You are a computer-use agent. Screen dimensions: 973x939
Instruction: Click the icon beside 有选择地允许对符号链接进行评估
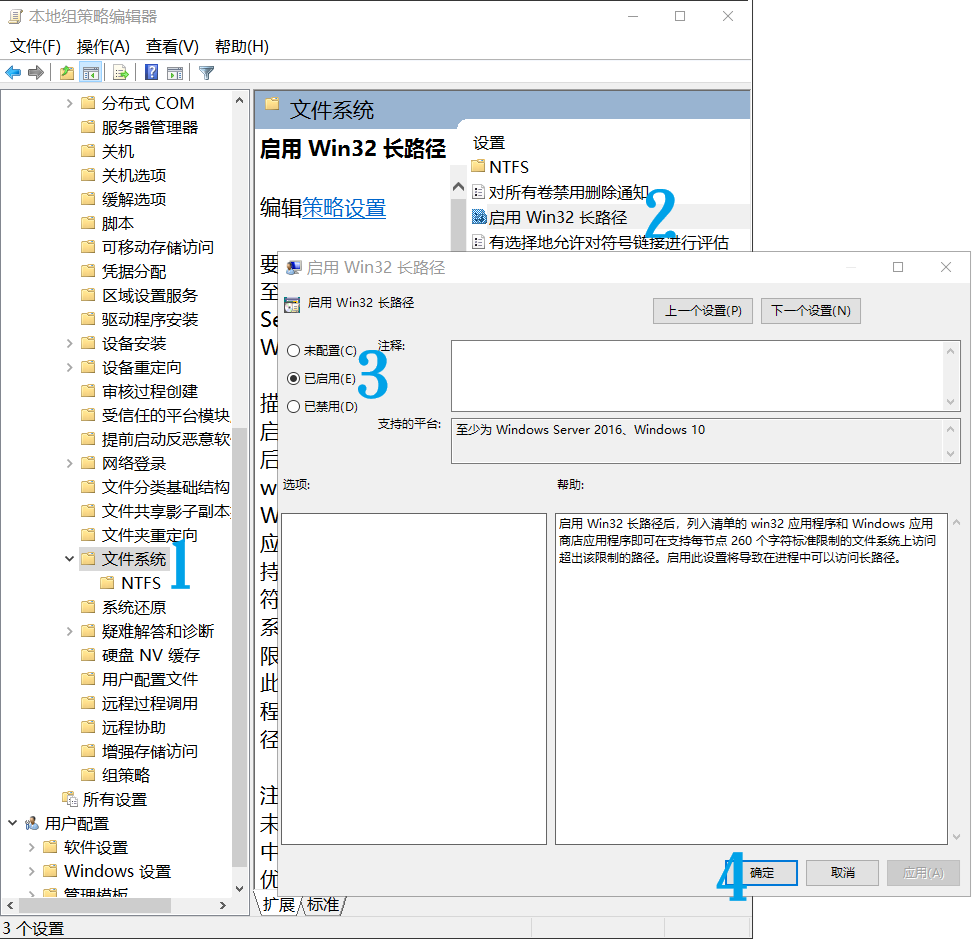[x=478, y=241]
